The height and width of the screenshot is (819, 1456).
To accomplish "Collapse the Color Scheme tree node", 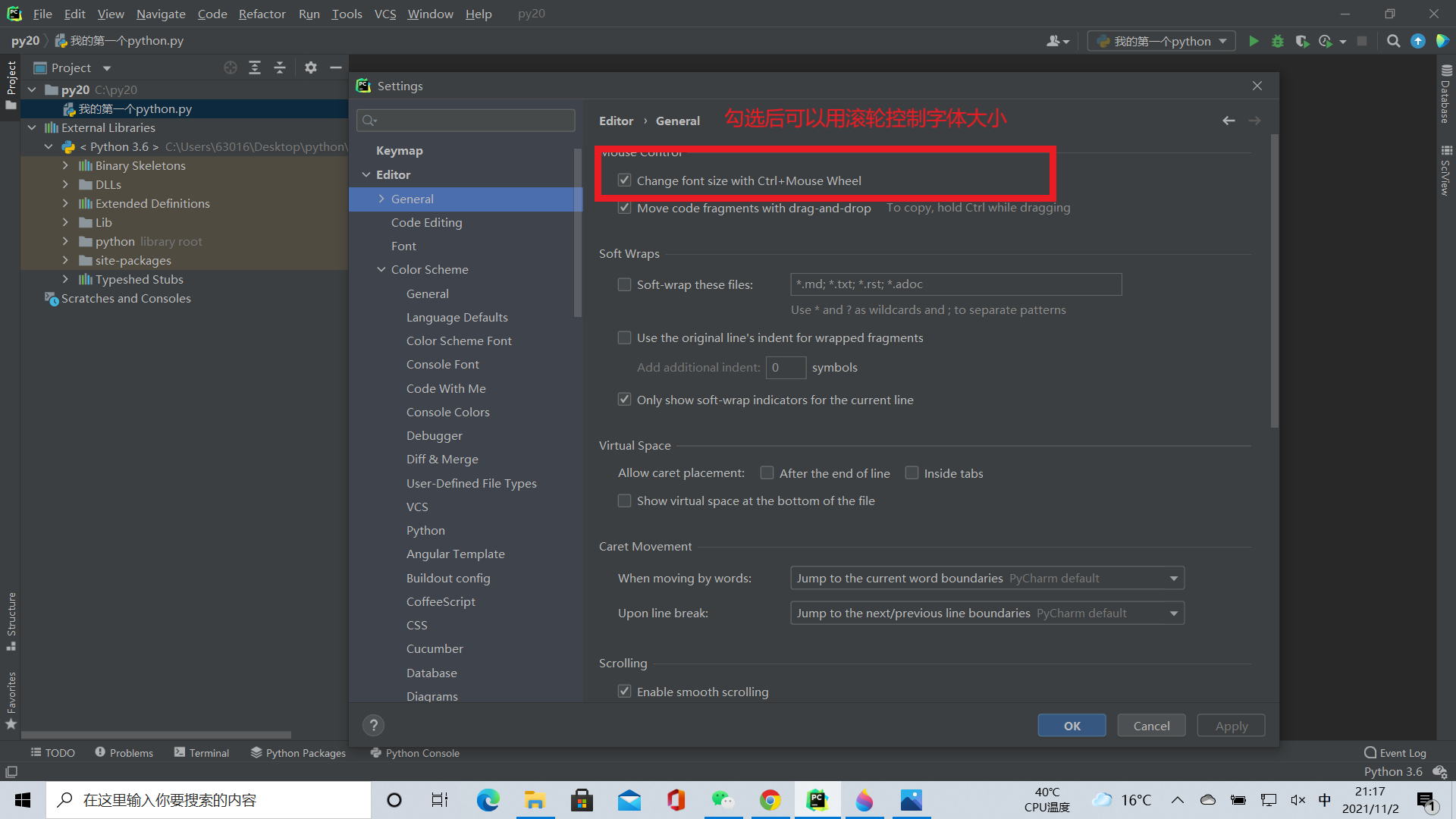I will [x=381, y=269].
